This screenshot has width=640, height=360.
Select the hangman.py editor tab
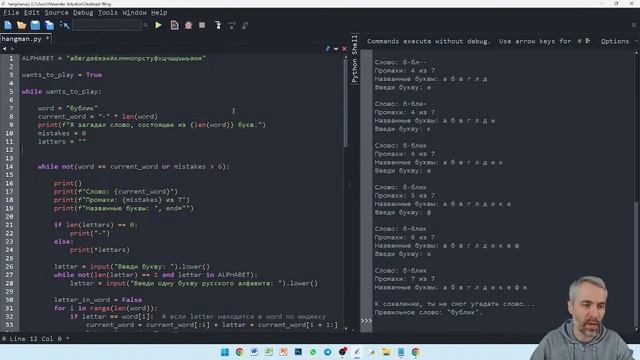(25, 39)
